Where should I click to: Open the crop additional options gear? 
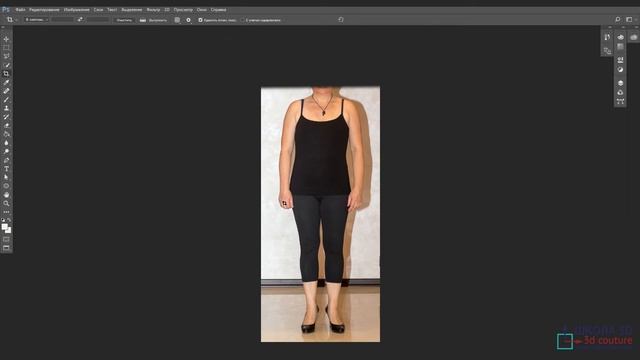pos(188,20)
